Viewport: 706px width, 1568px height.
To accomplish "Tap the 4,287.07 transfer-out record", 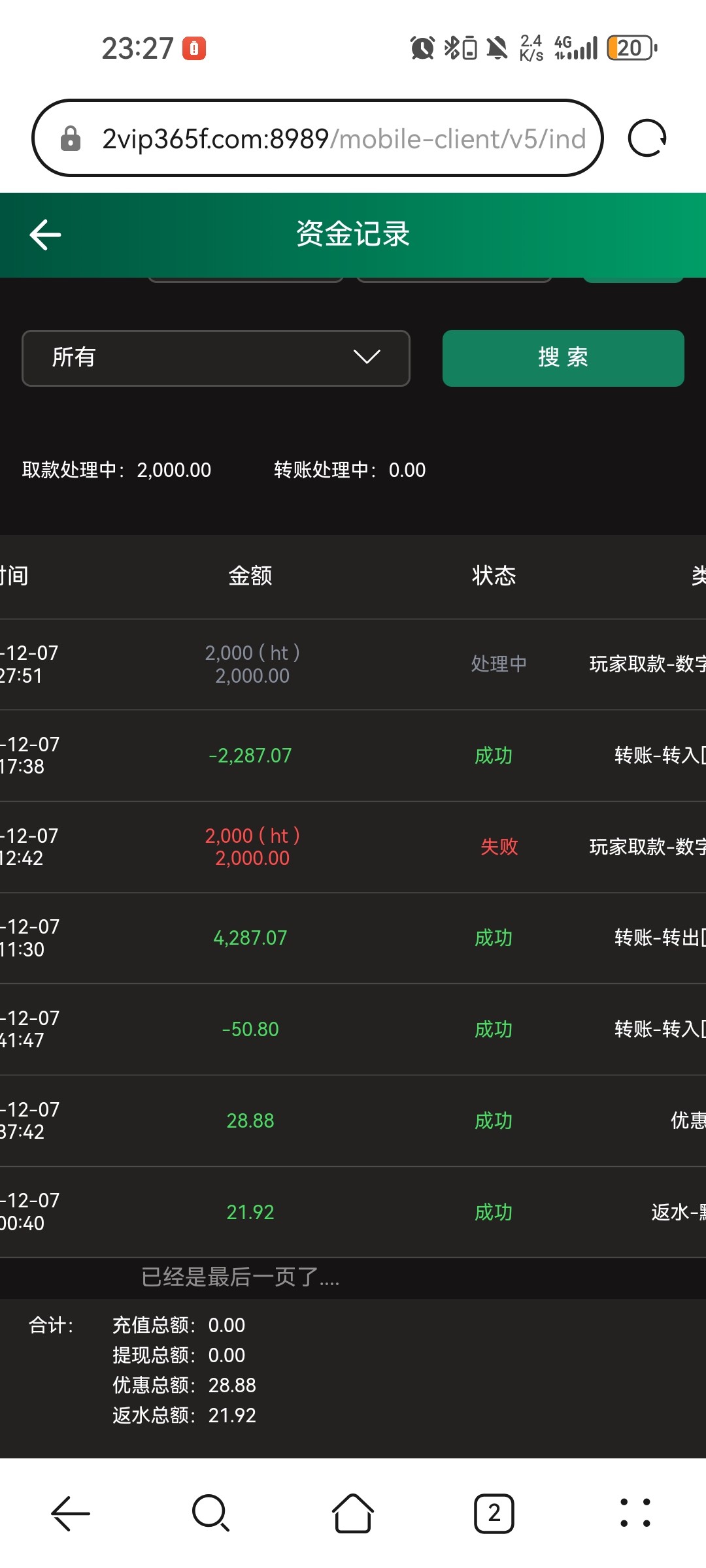I will coord(353,938).
